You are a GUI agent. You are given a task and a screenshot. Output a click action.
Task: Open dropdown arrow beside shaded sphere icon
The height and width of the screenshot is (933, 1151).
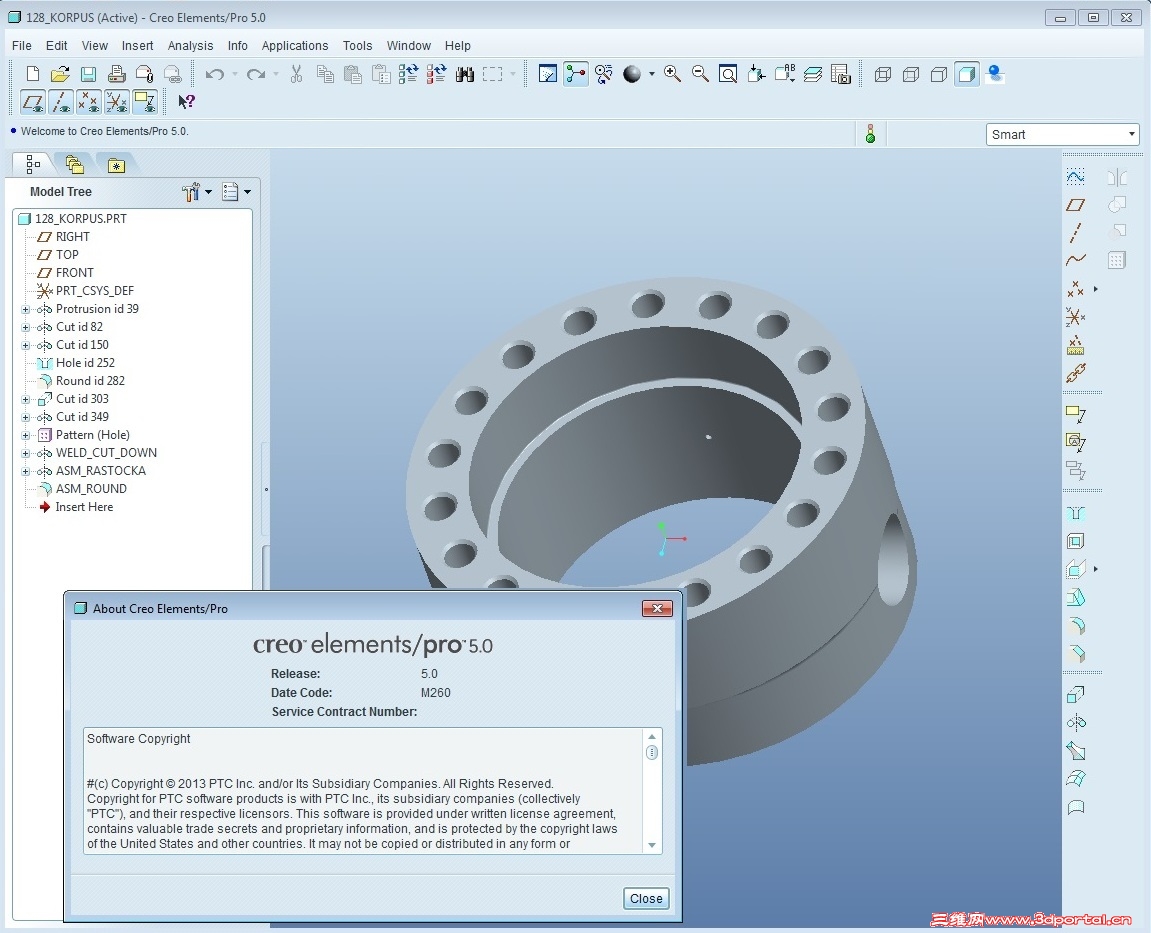tap(651, 73)
